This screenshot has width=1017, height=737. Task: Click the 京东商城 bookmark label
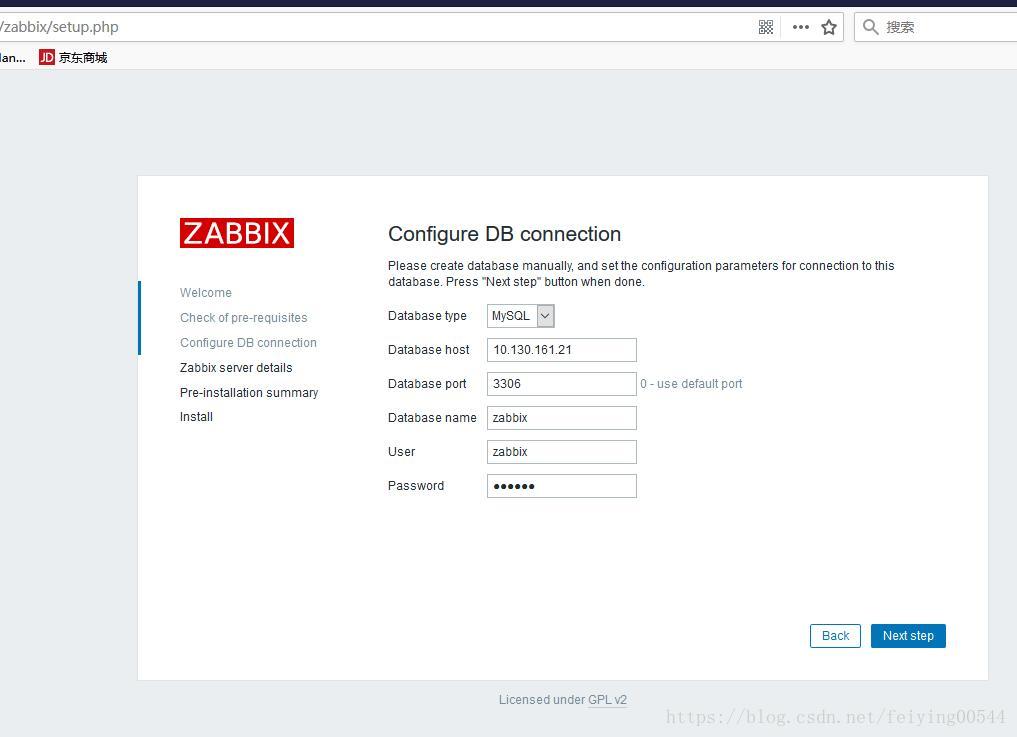(83, 58)
